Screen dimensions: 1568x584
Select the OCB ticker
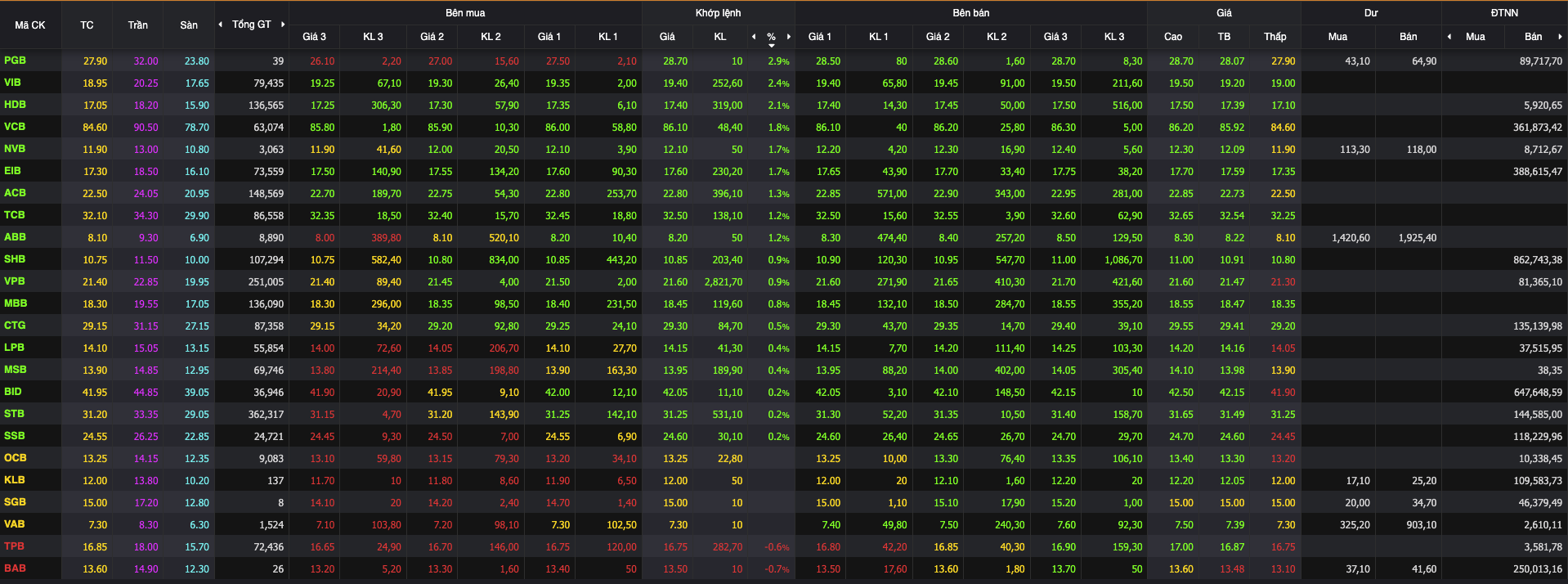(x=15, y=458)
